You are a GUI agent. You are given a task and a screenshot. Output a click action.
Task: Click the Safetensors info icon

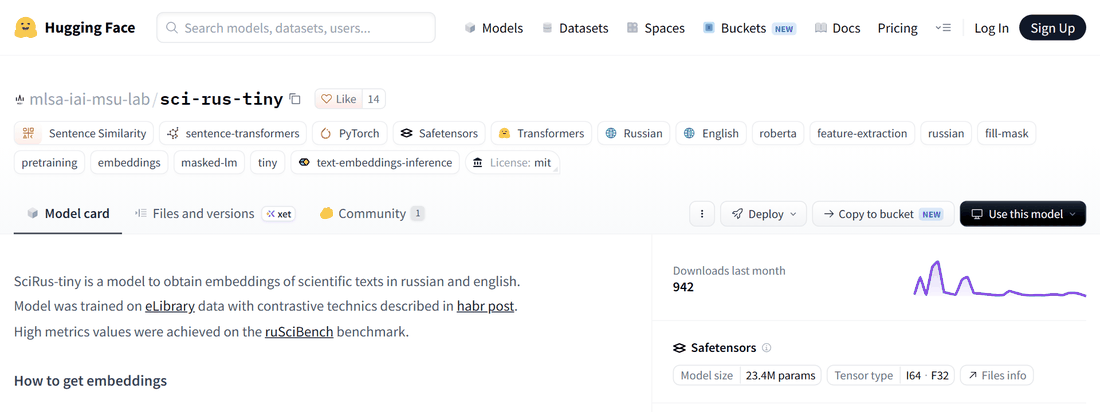click(767, 347)
